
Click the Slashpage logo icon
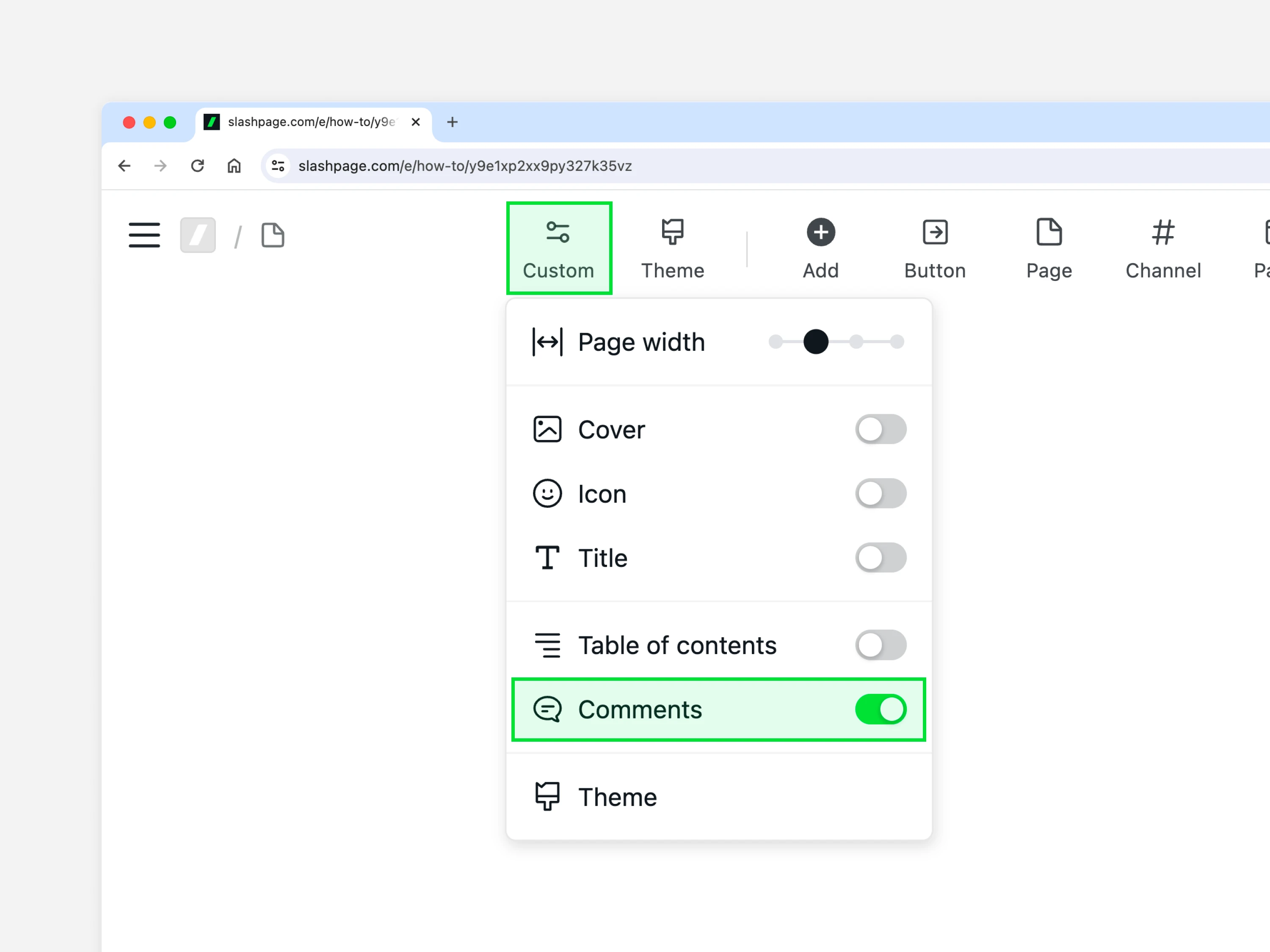(198, 235)
